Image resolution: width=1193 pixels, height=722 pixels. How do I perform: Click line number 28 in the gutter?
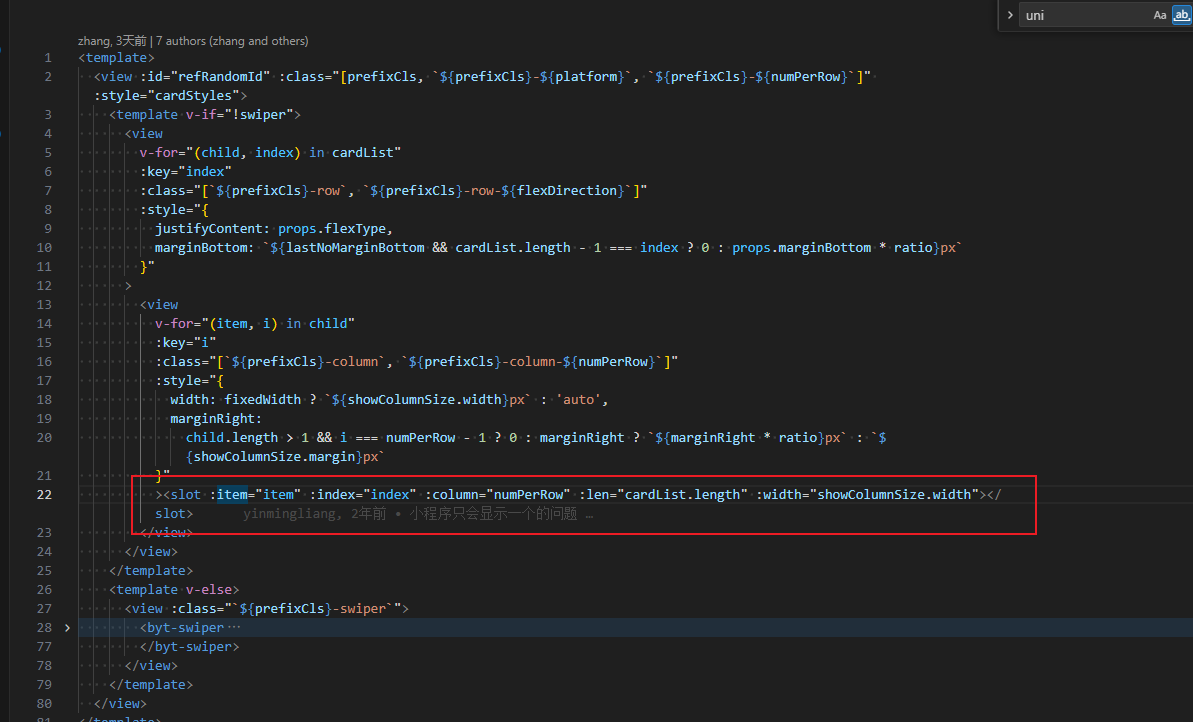click(44, 628)
